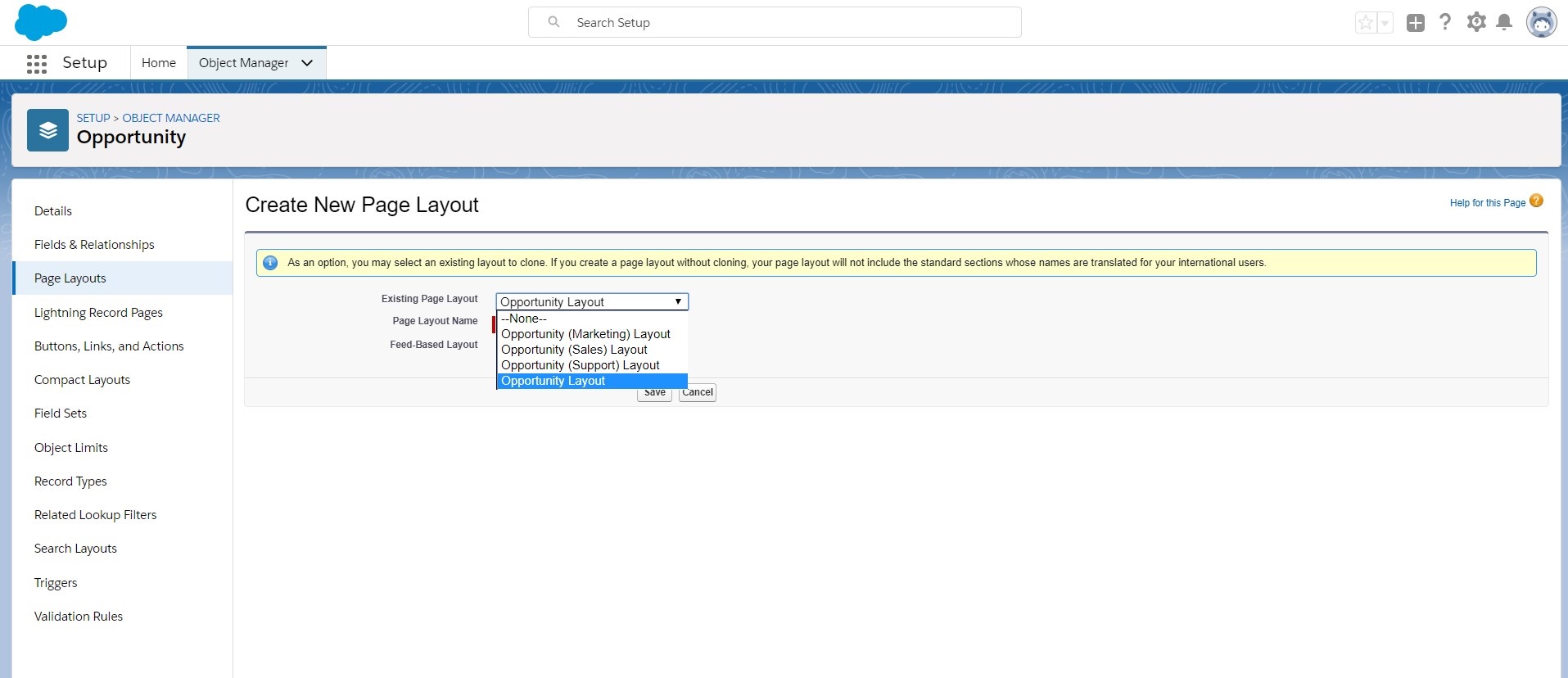Viewport: 1568px width, 678px height.
Task: Go to the Home tab
Action: pyautogui.click(x=159, y=63)
